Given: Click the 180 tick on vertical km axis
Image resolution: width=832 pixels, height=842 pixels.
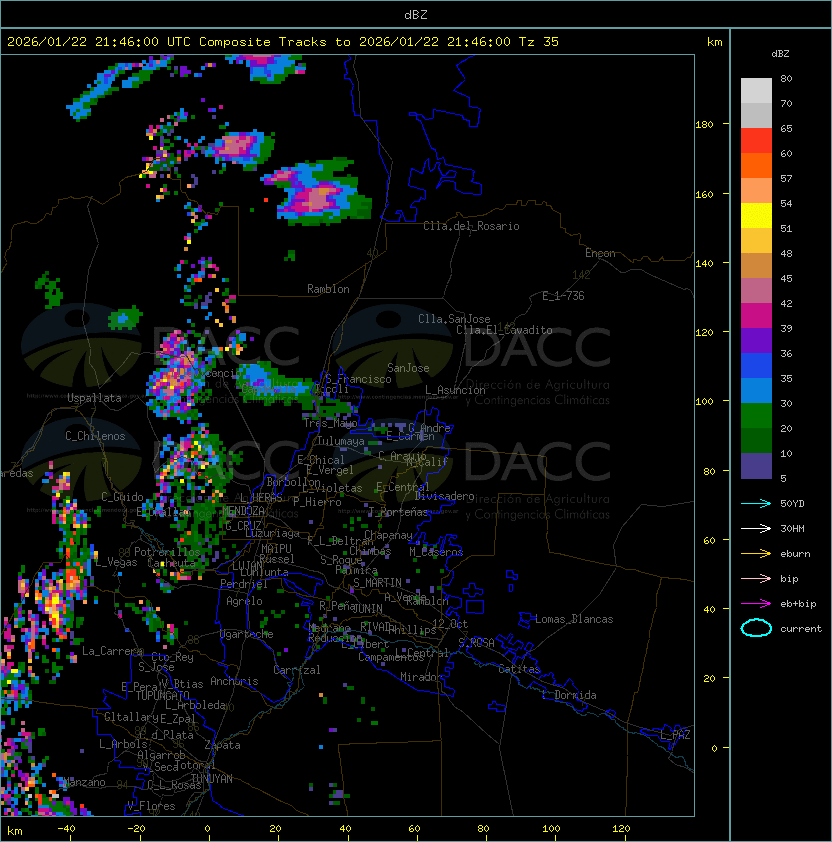Looking at the screenshot, I should click(704, 125).
